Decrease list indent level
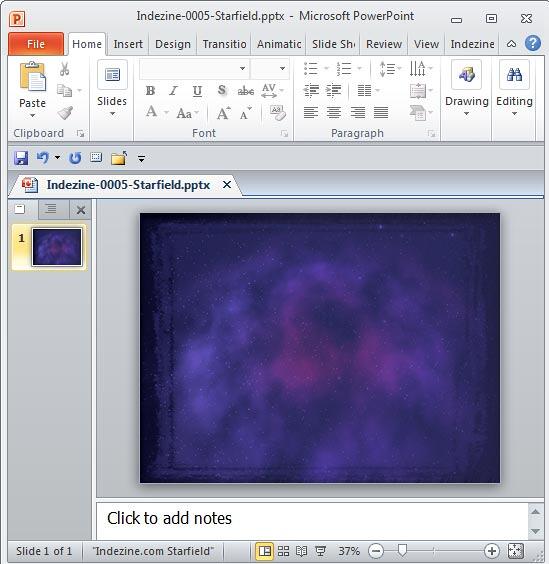This screenshot has width=549, height=564. 311,90
